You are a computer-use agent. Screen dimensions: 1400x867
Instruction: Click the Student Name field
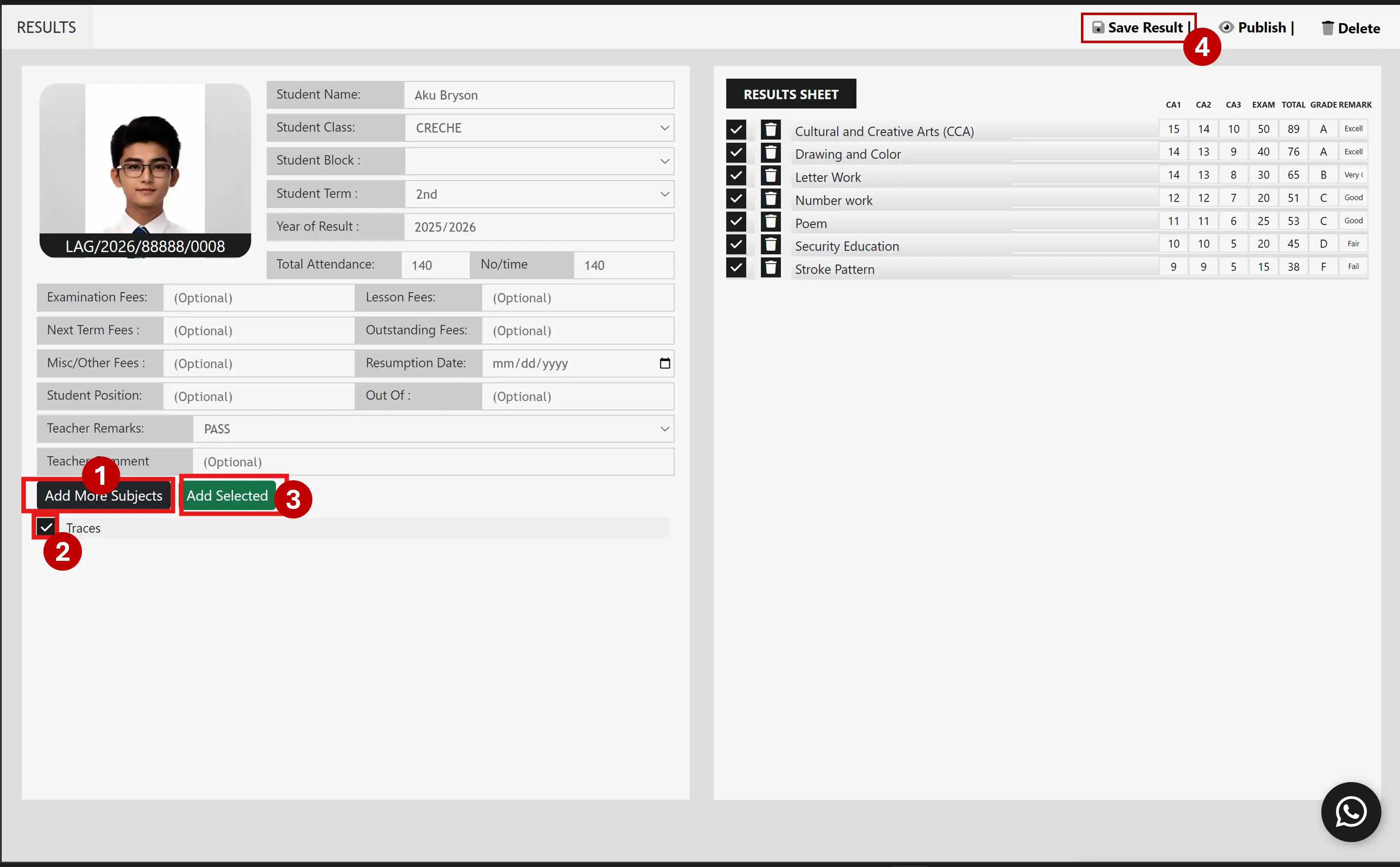[x=539, y=95]
